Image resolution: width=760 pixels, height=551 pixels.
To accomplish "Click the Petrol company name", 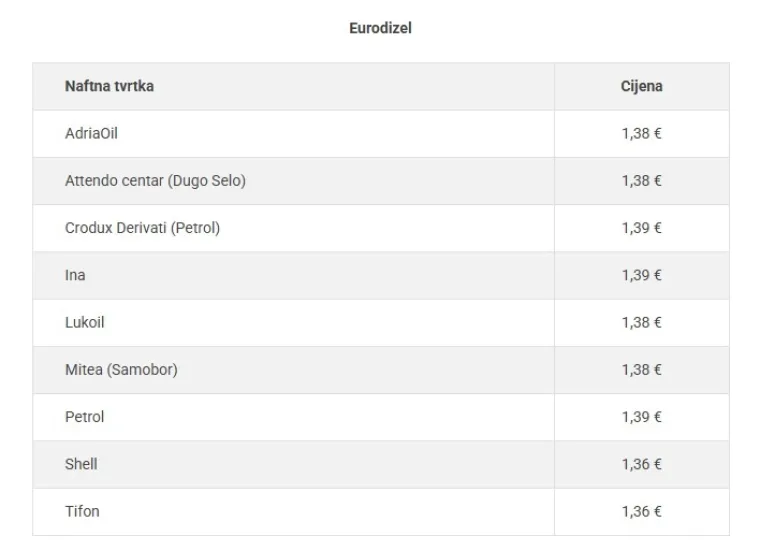I will pyautogui.click(x=84, y=417).
